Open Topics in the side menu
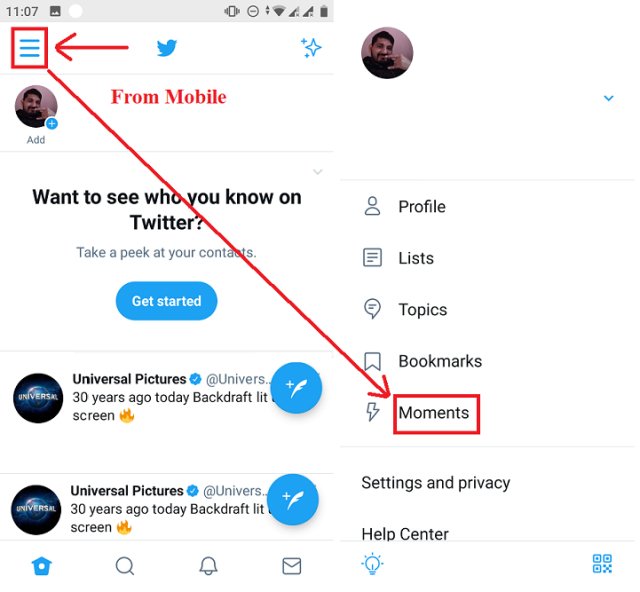 [x=422, y=310]
